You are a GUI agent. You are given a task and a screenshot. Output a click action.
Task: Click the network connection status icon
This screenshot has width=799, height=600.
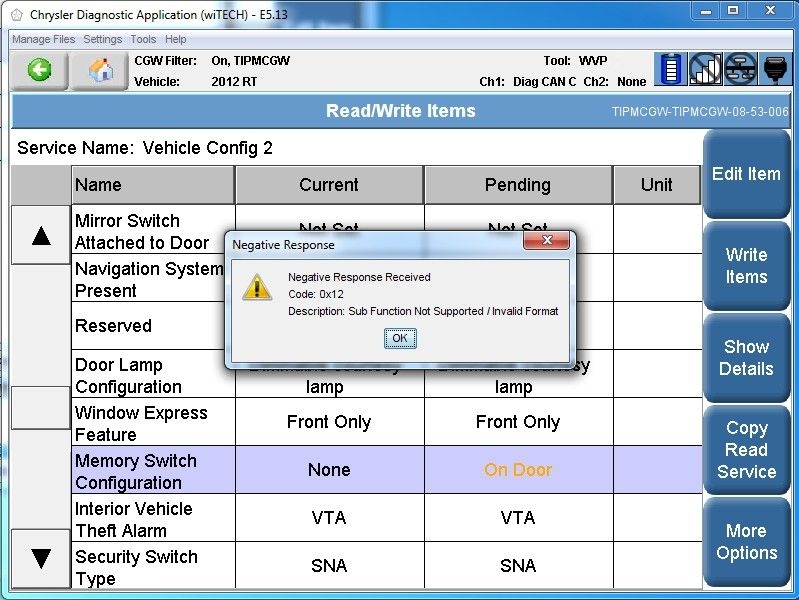740,68
